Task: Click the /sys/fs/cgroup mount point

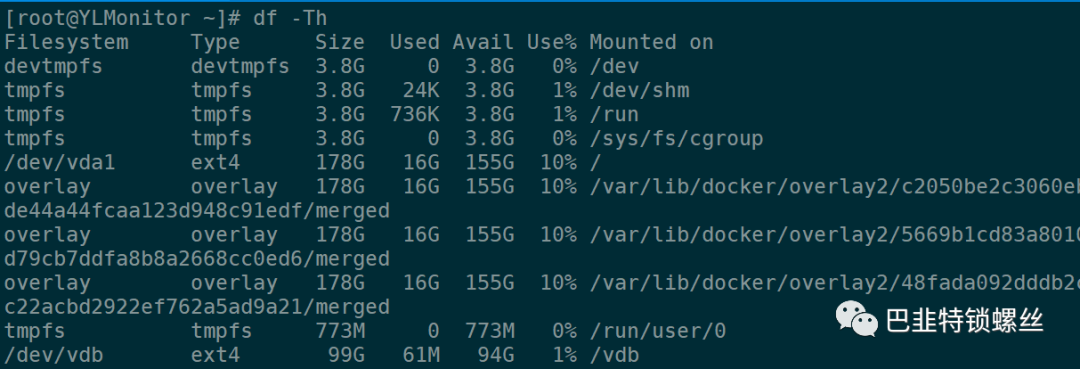Action: pyautogui.click(x=676, y=138)
